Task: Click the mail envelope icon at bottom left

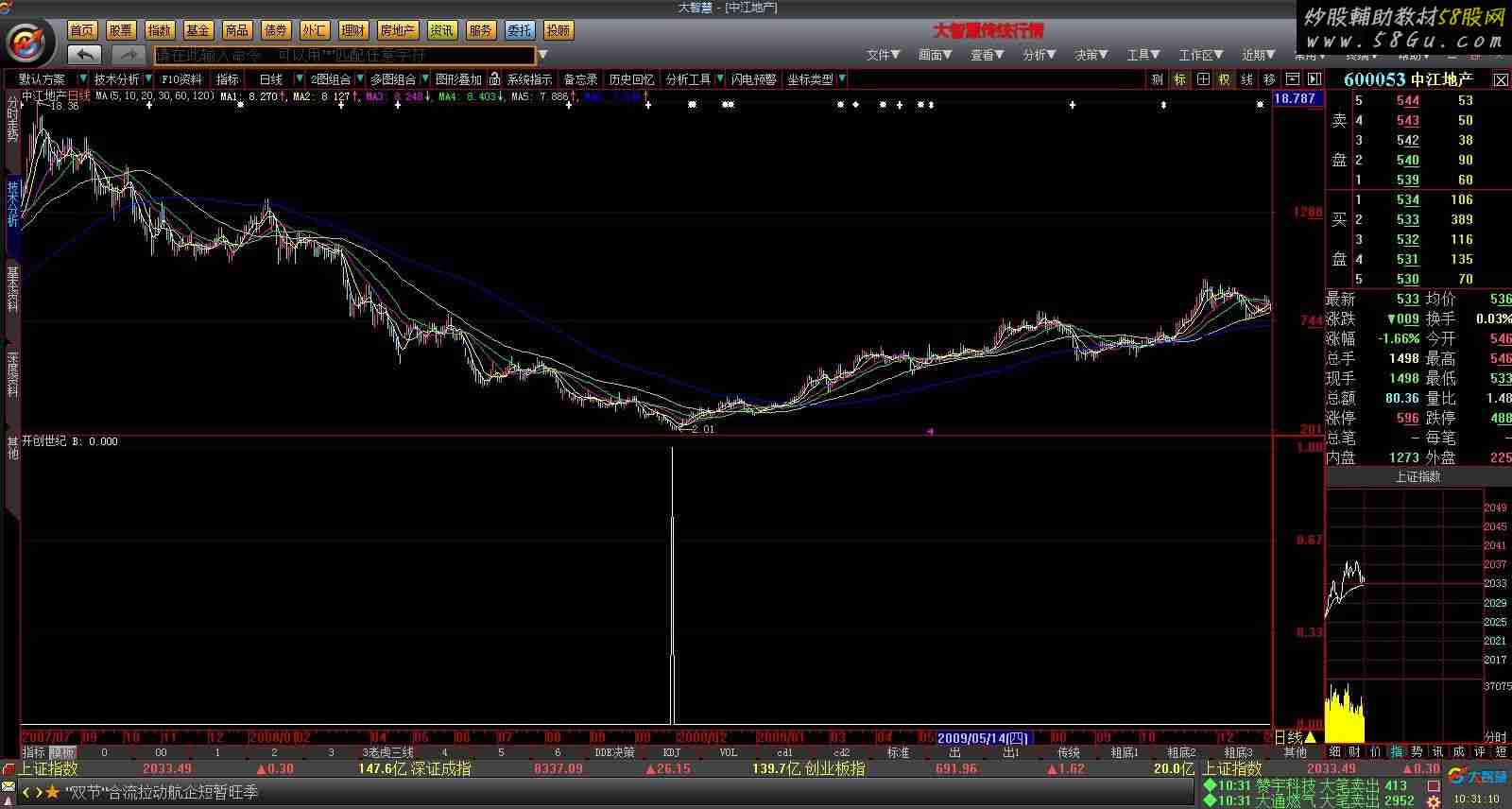Action: point(9,787)
